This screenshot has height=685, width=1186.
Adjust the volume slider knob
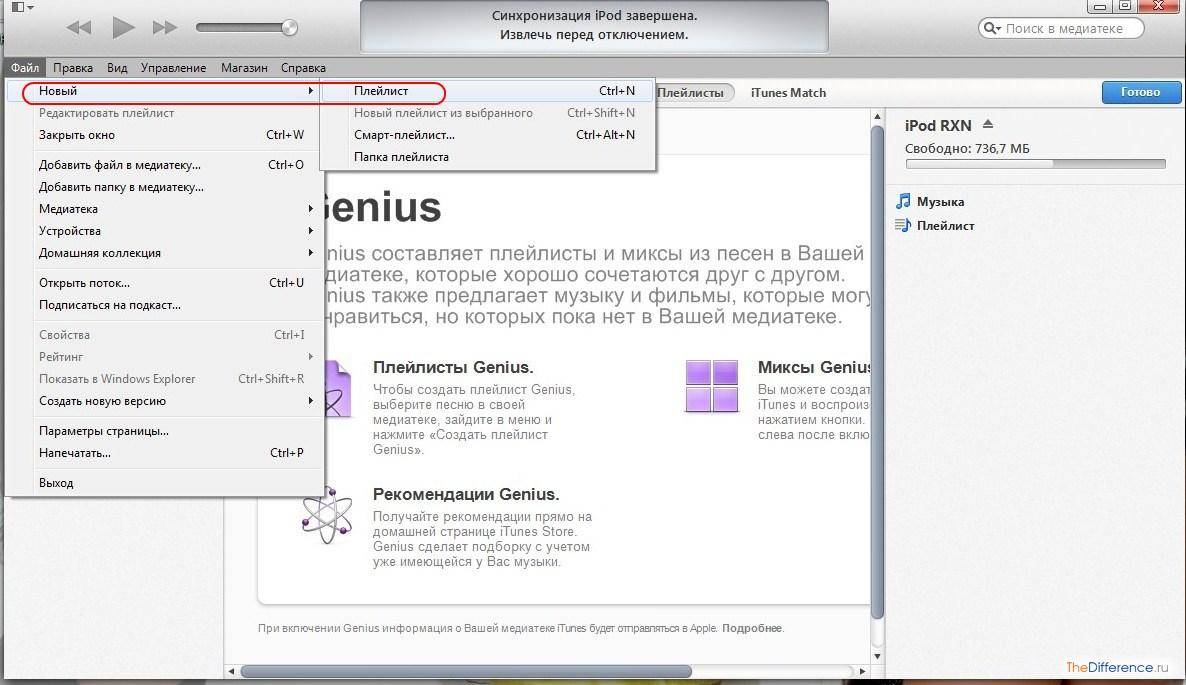[x=289, y=28]
